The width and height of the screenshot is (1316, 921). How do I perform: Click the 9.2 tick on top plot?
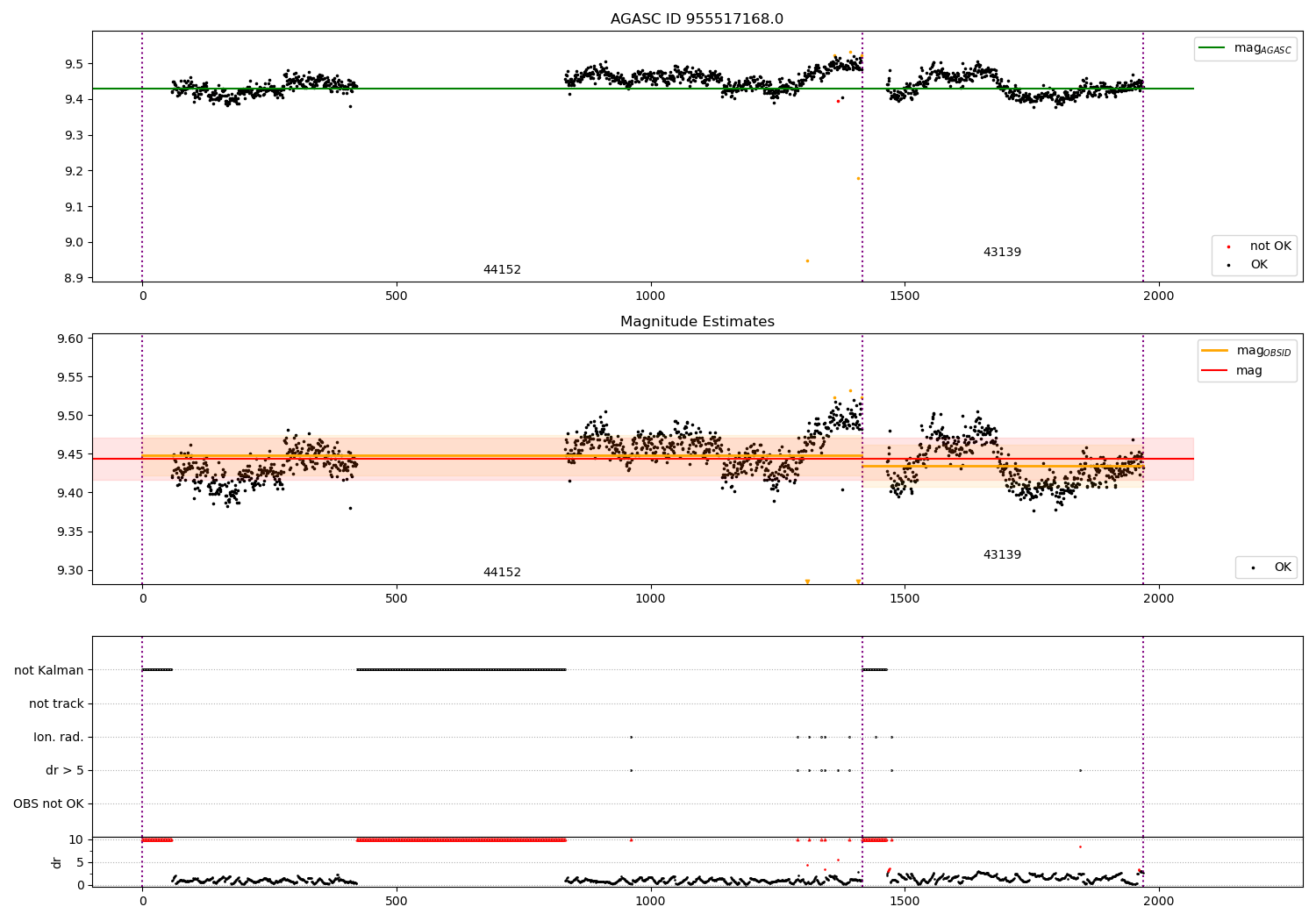(75, 171)
